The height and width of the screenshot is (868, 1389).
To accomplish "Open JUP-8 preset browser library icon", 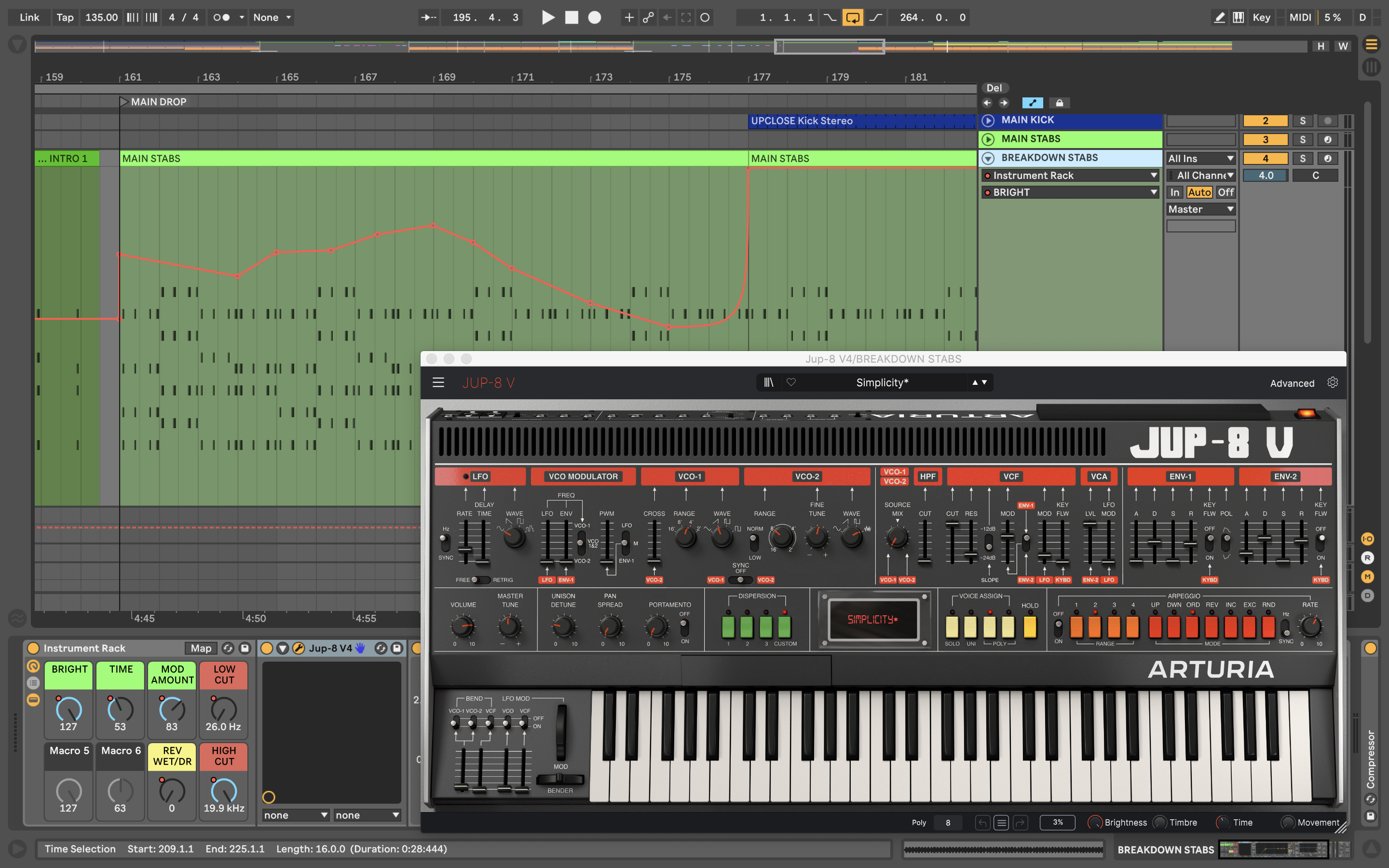I will tap(769, 382).
